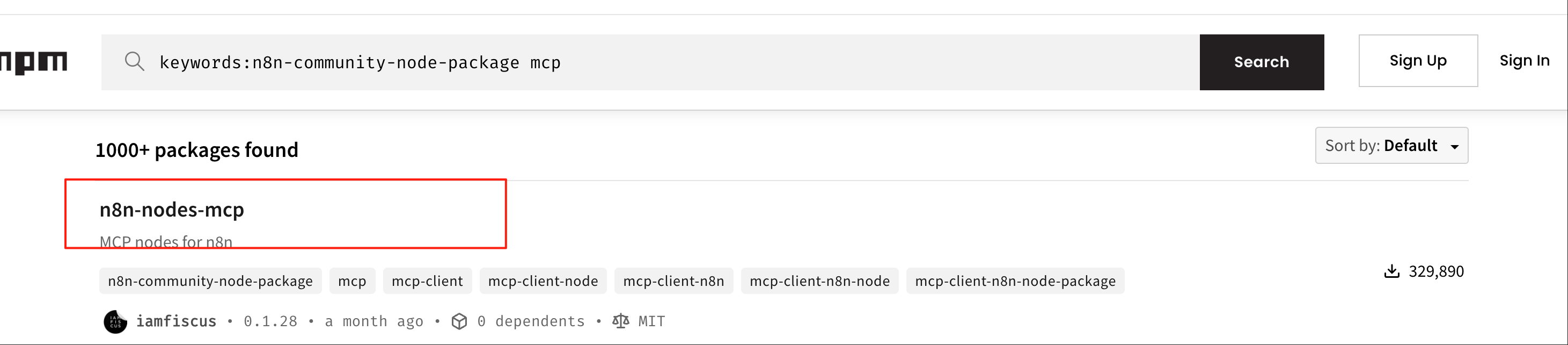Screen dimensions: 1568x345
Task: Select the mcp-client-n8n-node tag
Action: pyautogui.click(x=820, y=281)
